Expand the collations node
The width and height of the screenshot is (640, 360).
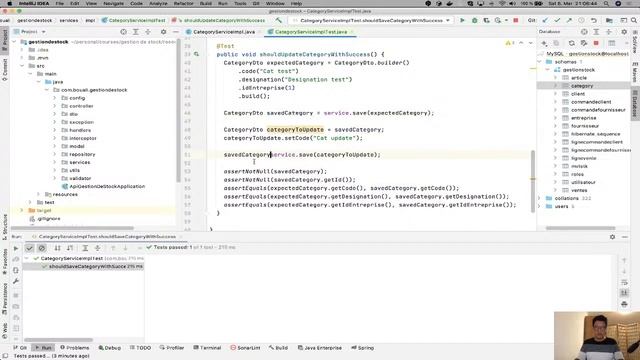click(540, 198)
